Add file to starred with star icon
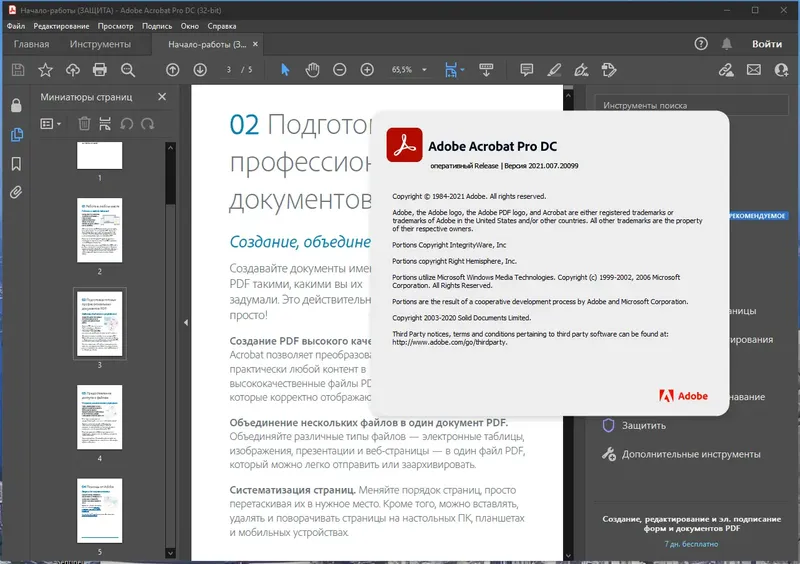The width and height of the screenshot is (800, 564). (x=45, y=70)
